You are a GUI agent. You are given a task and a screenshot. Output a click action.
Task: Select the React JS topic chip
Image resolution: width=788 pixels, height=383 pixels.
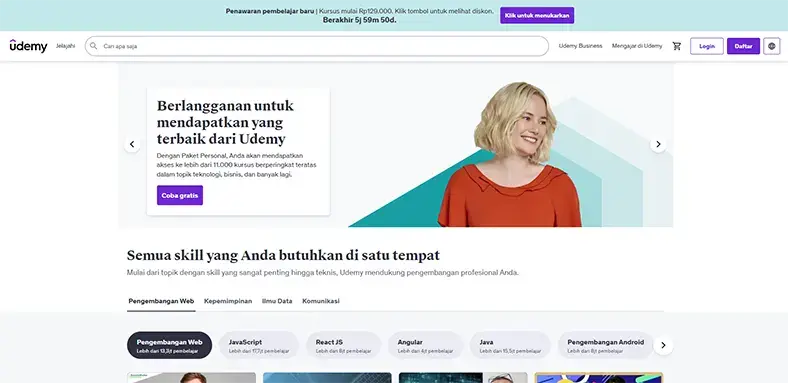click(x=343, y=345)
